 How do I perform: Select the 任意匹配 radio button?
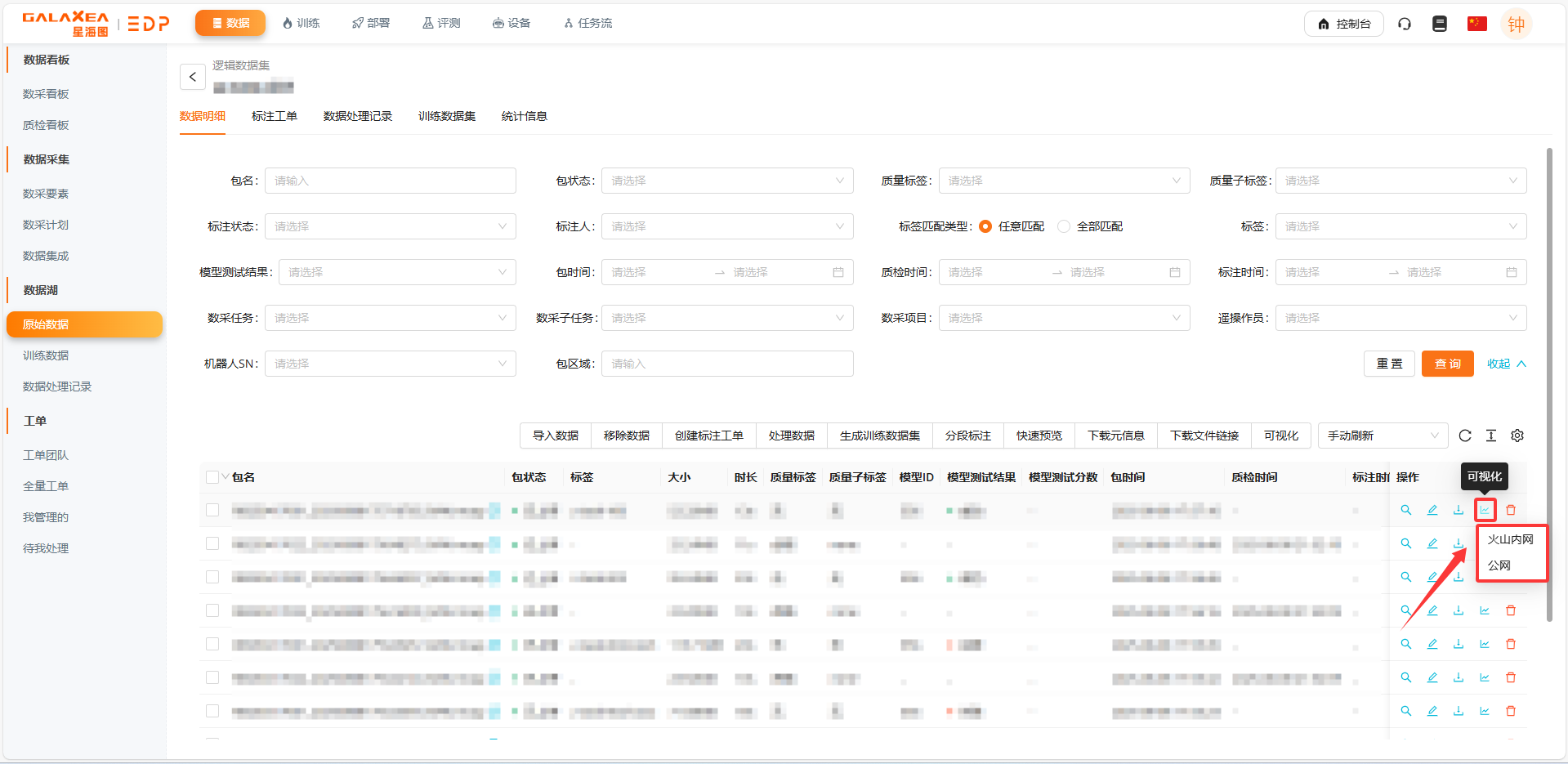point(985,226)
